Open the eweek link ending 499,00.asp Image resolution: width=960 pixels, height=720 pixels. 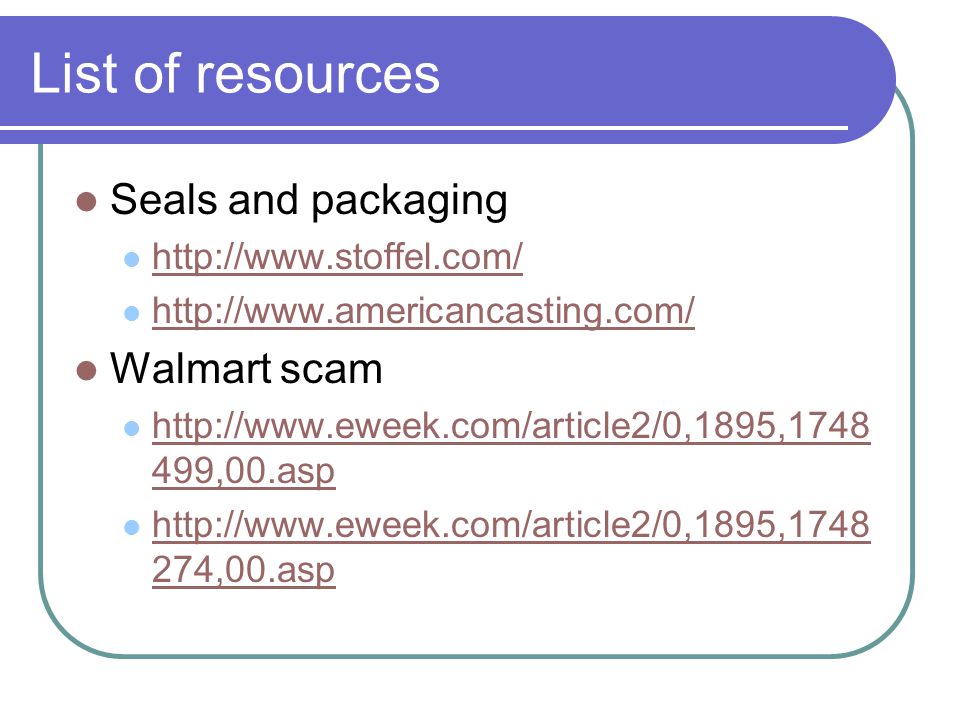[511, 448]
